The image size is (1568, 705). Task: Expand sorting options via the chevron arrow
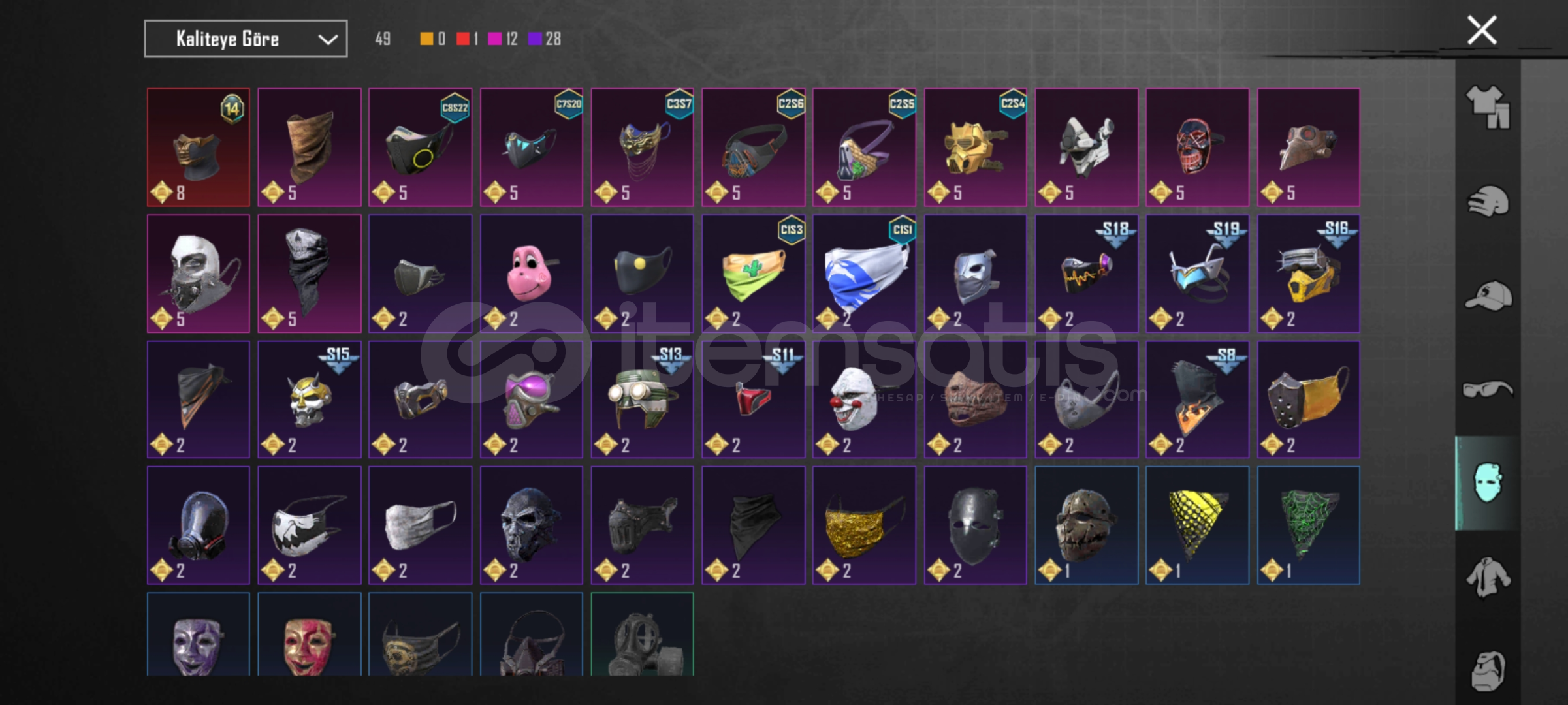327,40
